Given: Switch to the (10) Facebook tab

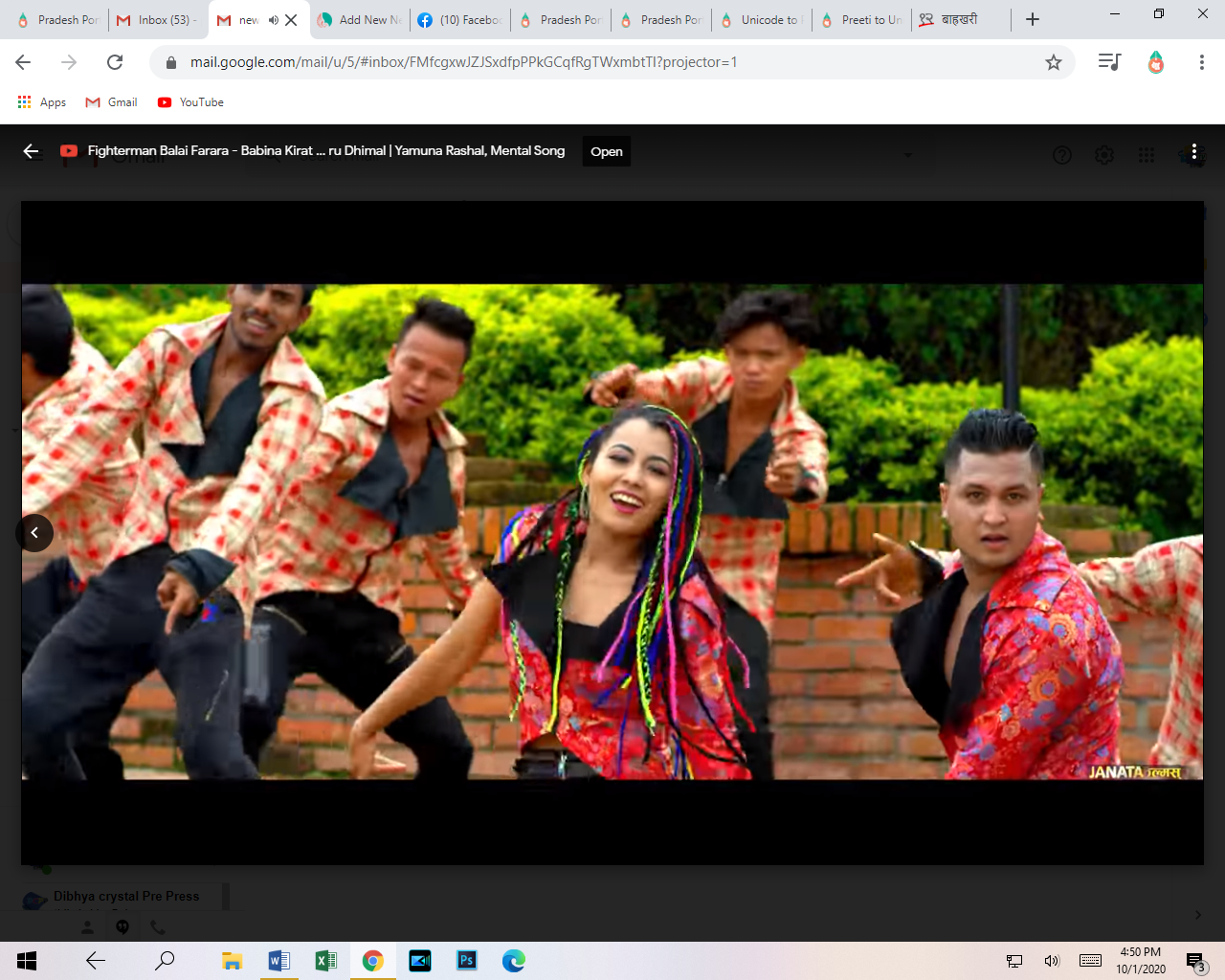Looking at the screenshot, I should click(x=461, y=19).
